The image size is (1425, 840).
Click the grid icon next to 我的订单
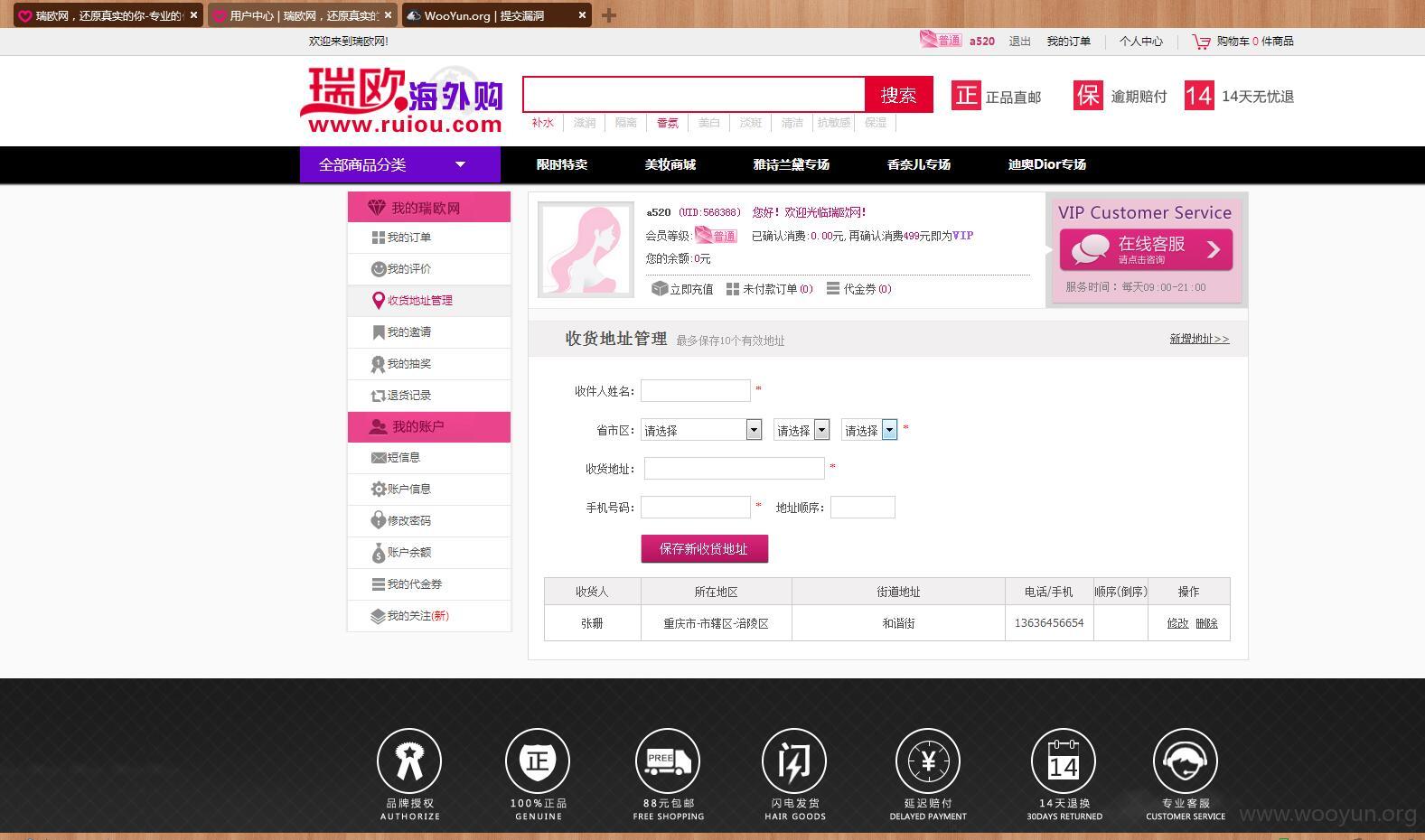click(379, 238)
